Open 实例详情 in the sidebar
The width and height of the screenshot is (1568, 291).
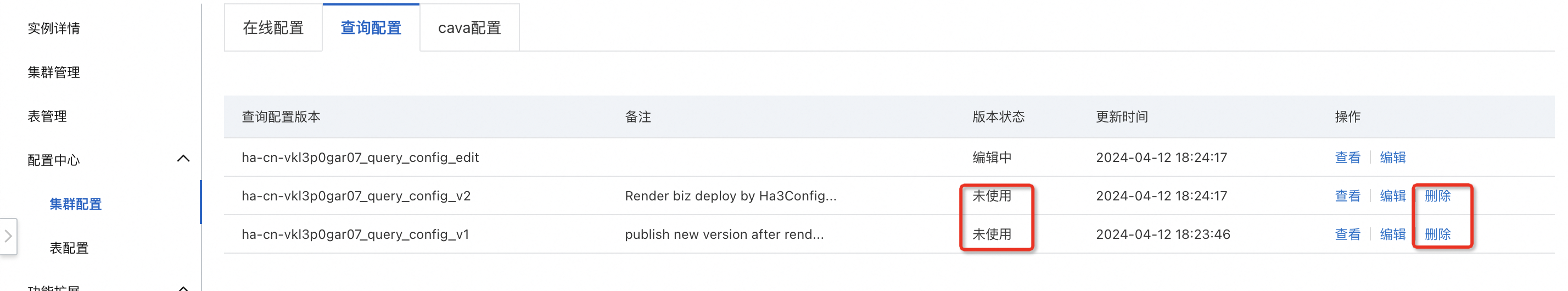click(54, 29)
